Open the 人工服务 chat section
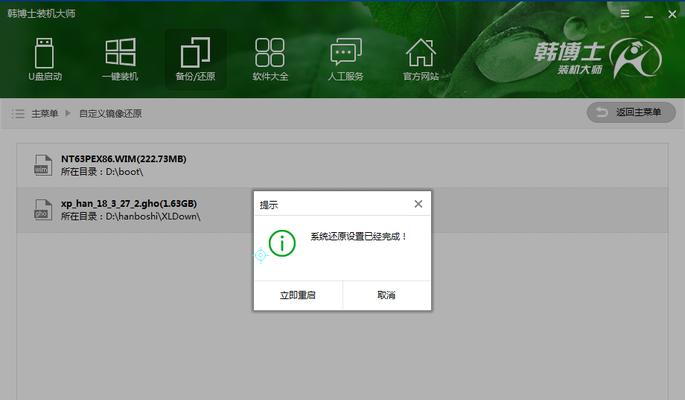This screenshot has width=685, height=400. (x=346, y=59)
